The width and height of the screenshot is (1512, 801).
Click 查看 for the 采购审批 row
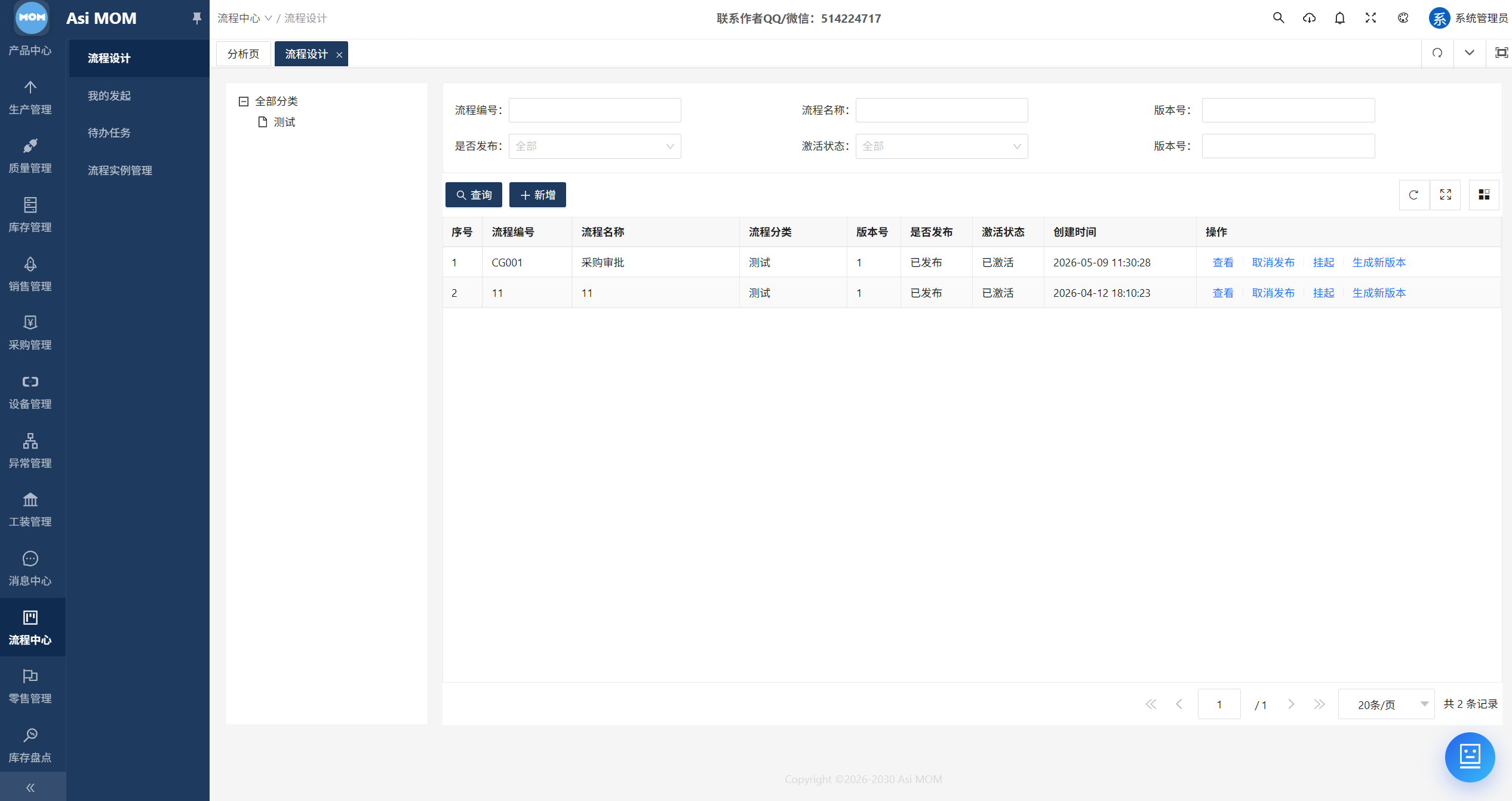(x=1223, y=262)
